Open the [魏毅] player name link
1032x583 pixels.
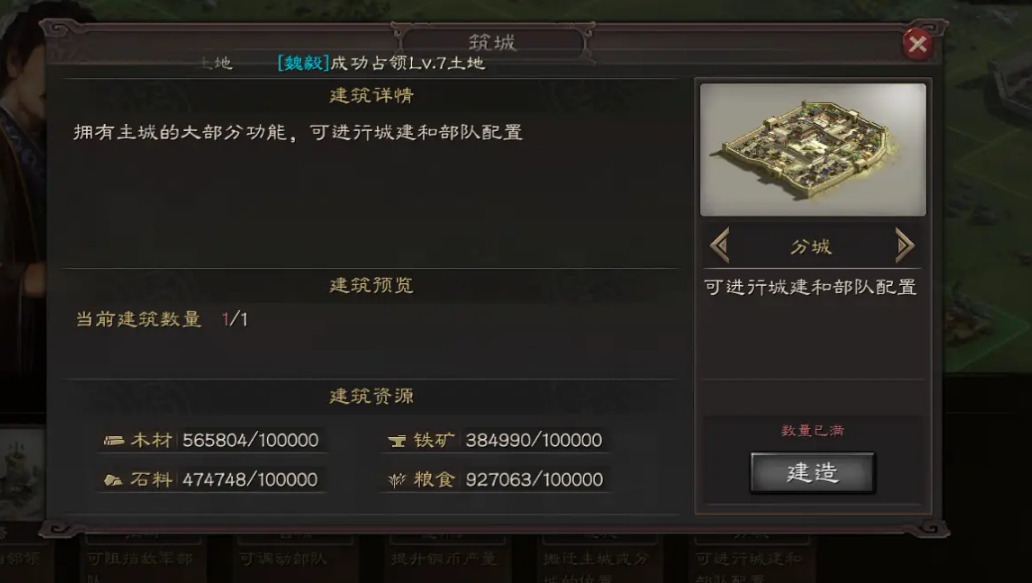pyautogui.click(x=303, y=63)
